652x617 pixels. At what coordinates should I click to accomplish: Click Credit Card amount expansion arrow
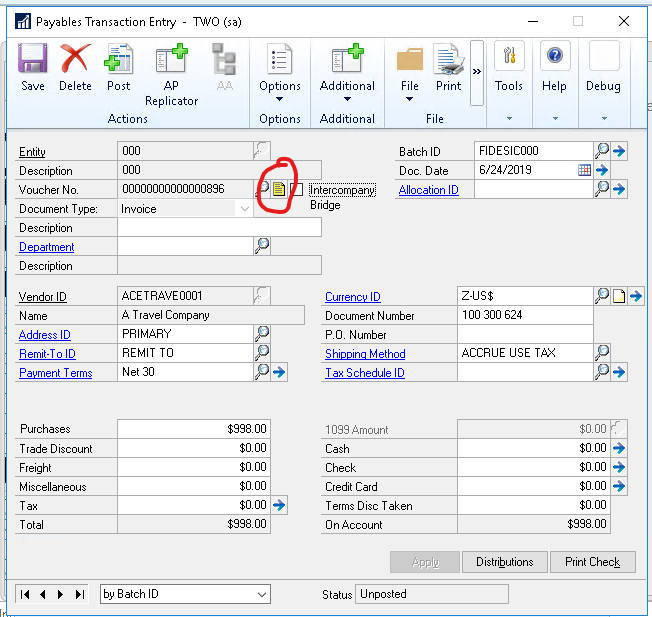(619, 486)
